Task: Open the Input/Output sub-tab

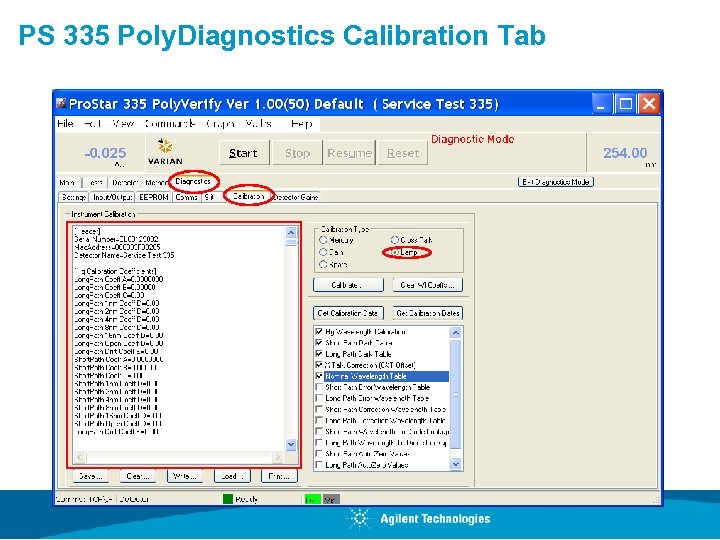Action: click(x=112, y=197)
